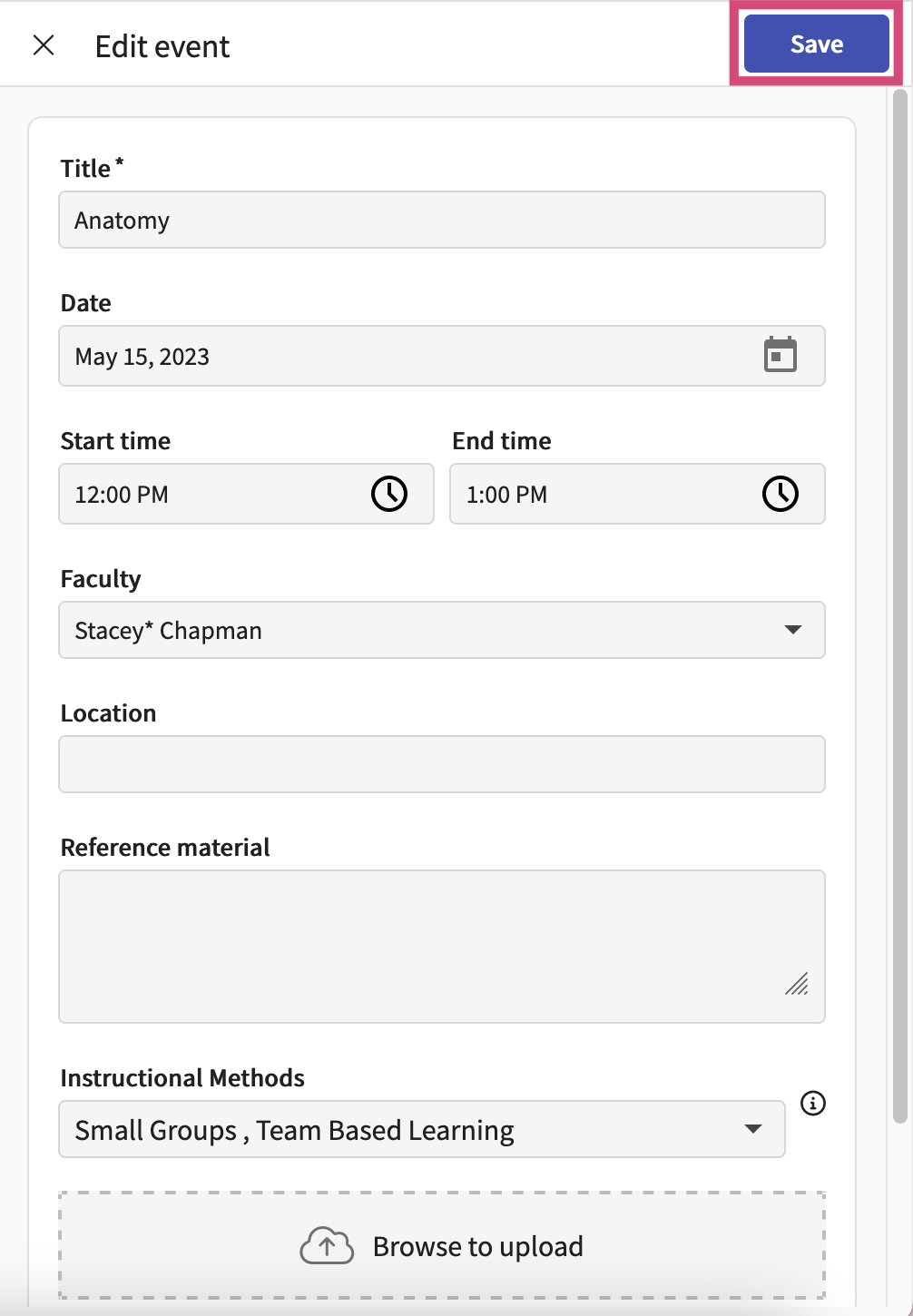Click the Start time clock icon
This screenshot has width=913, height=1316.
coord(389,494)
